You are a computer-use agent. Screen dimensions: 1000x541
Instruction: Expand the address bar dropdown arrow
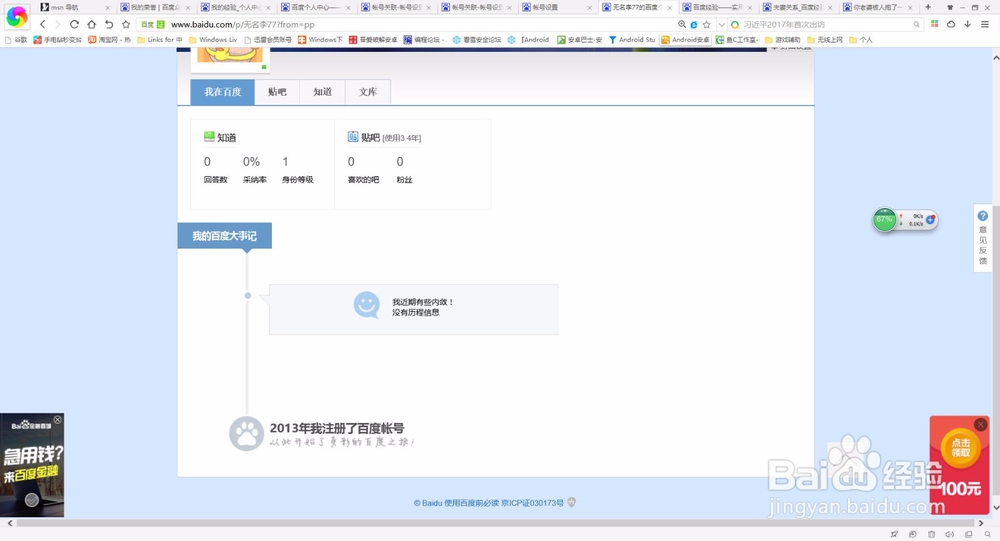coord(721,24)
